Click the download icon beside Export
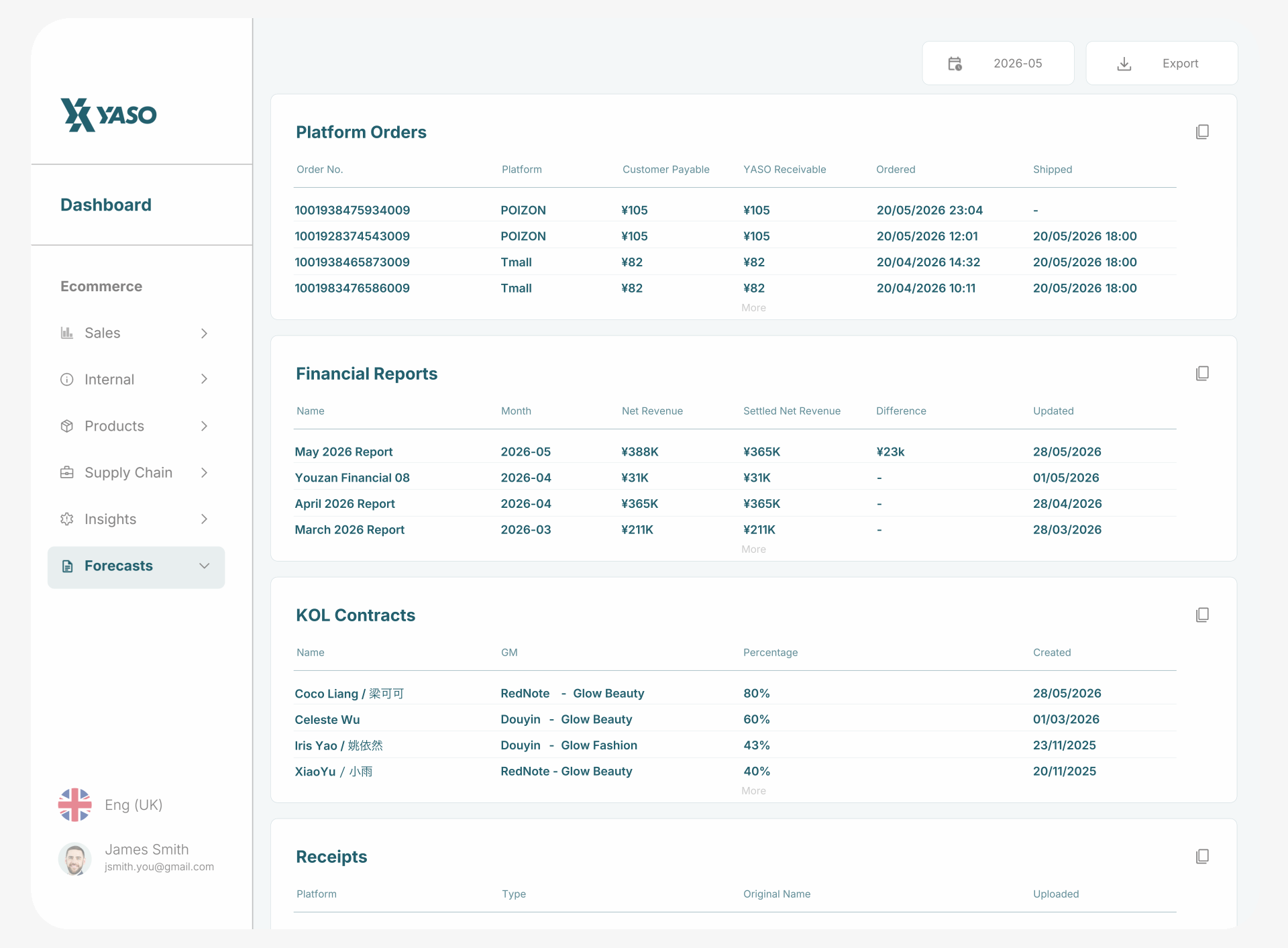 click(1124, 64)
